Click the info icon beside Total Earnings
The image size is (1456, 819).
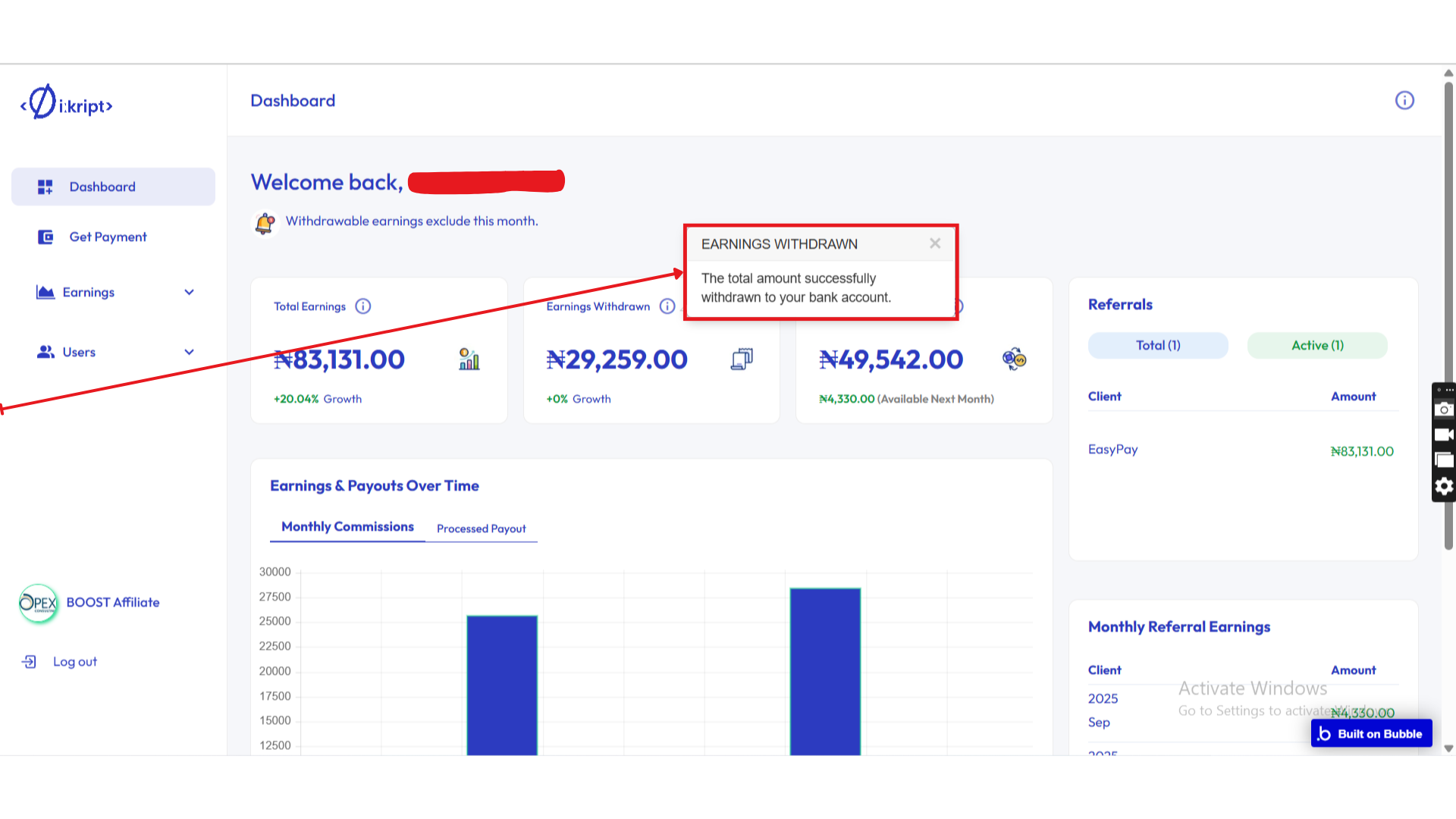[x=363, y=306]
